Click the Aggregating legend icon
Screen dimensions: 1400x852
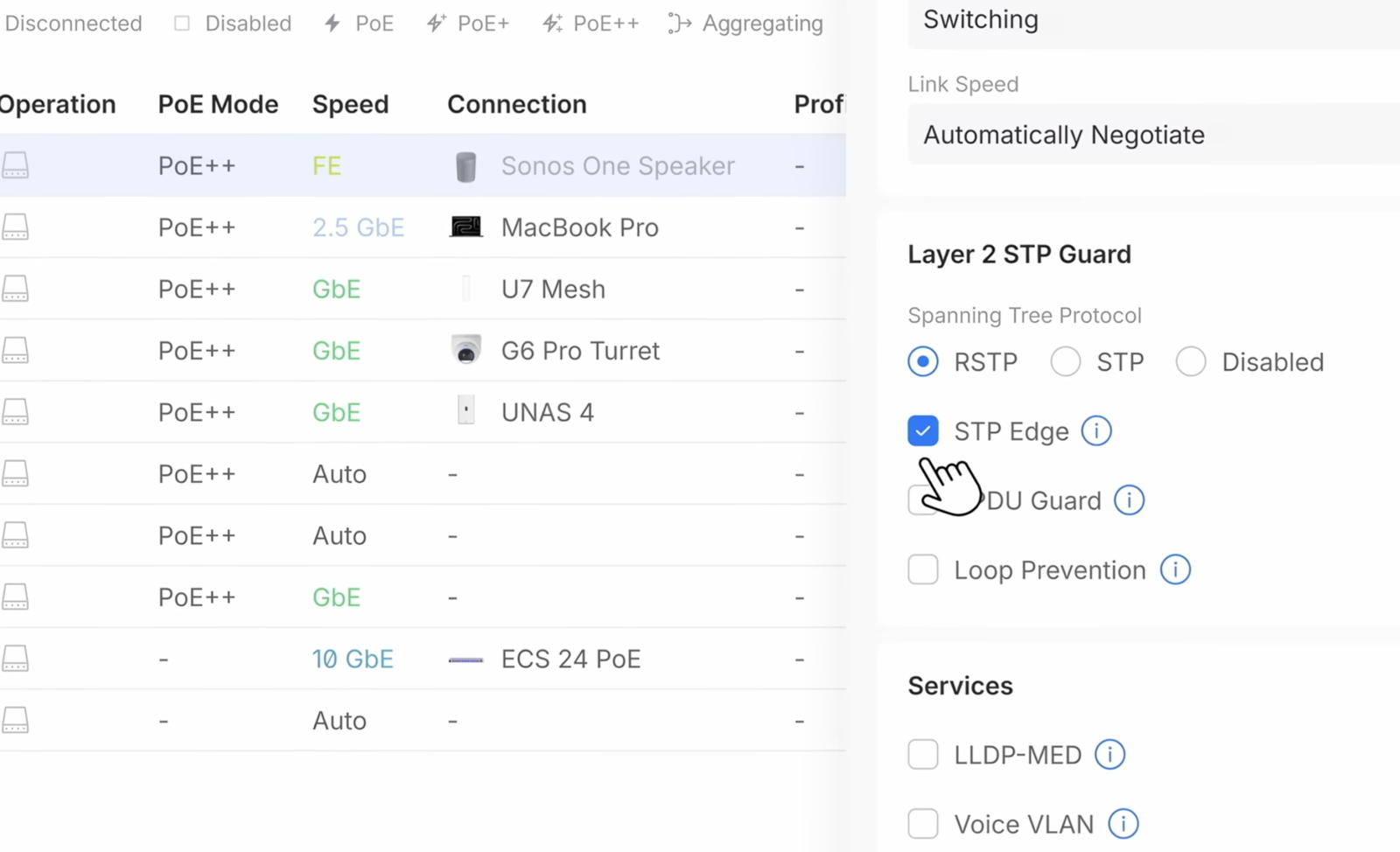tap(678, 23)
